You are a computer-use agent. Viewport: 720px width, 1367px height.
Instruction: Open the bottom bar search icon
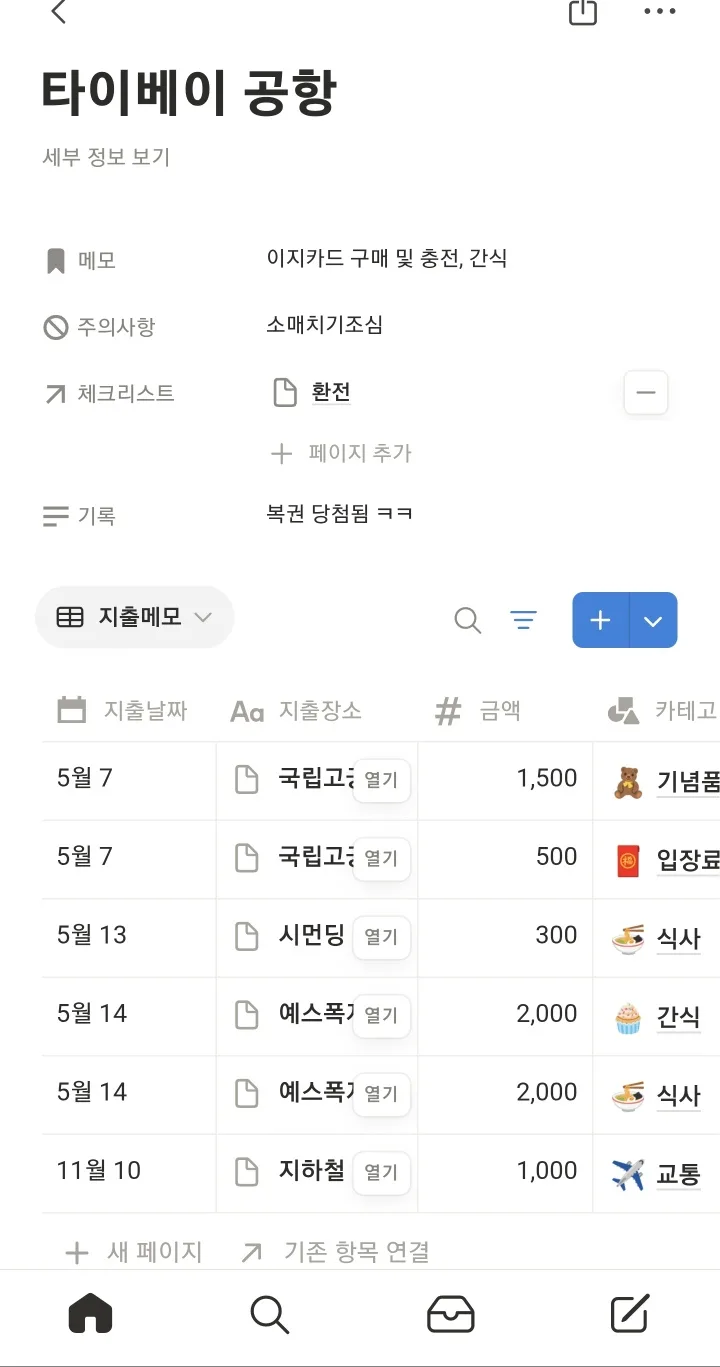[x=270, y=1314]
